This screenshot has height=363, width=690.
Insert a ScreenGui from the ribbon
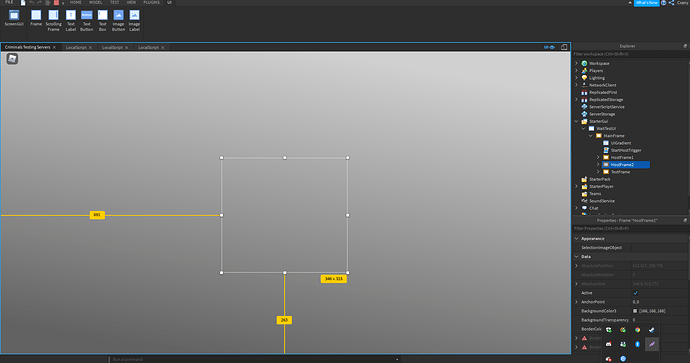click(14, 19)
